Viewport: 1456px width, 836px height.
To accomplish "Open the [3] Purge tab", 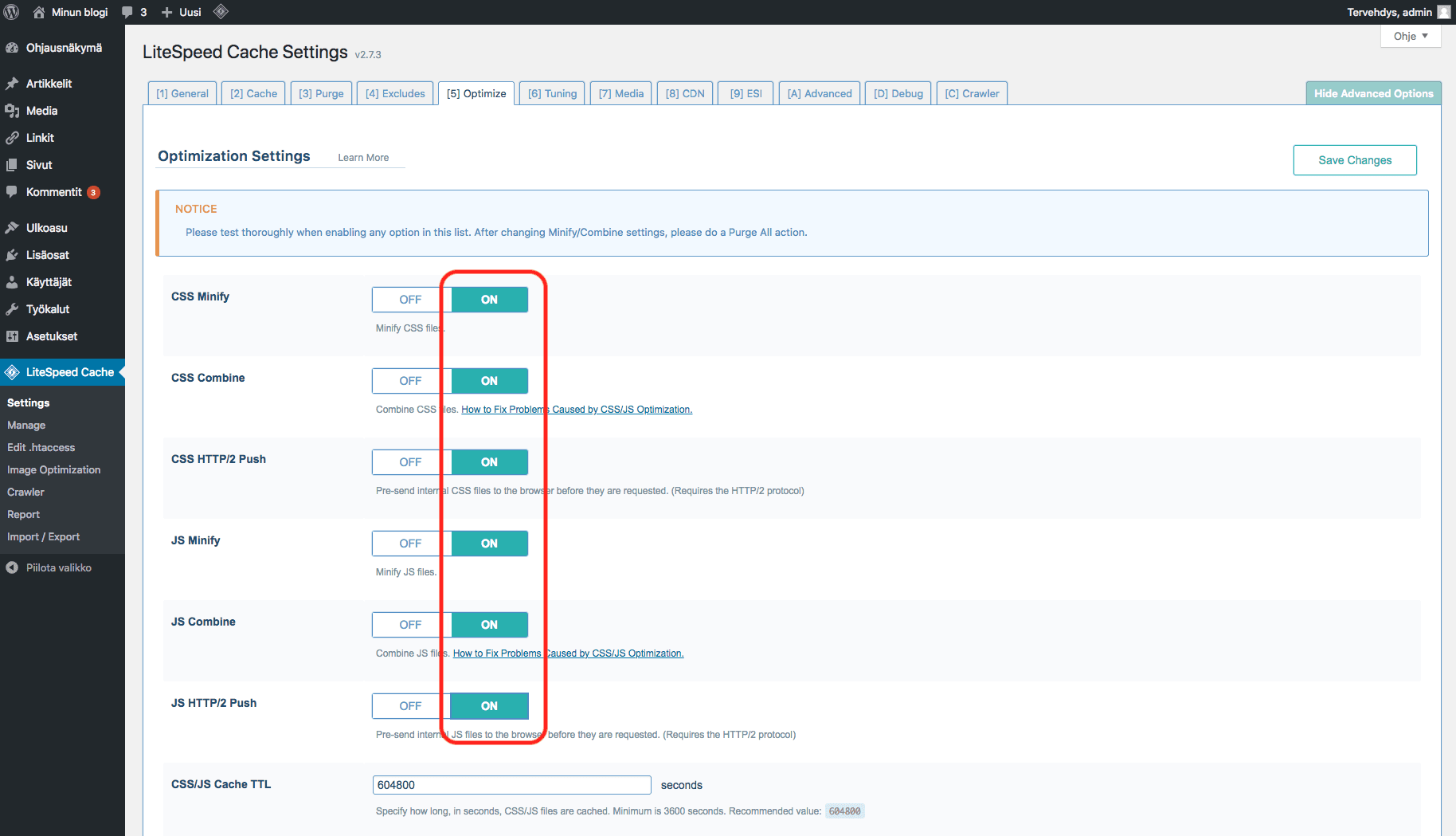I will tap(321, 93).
